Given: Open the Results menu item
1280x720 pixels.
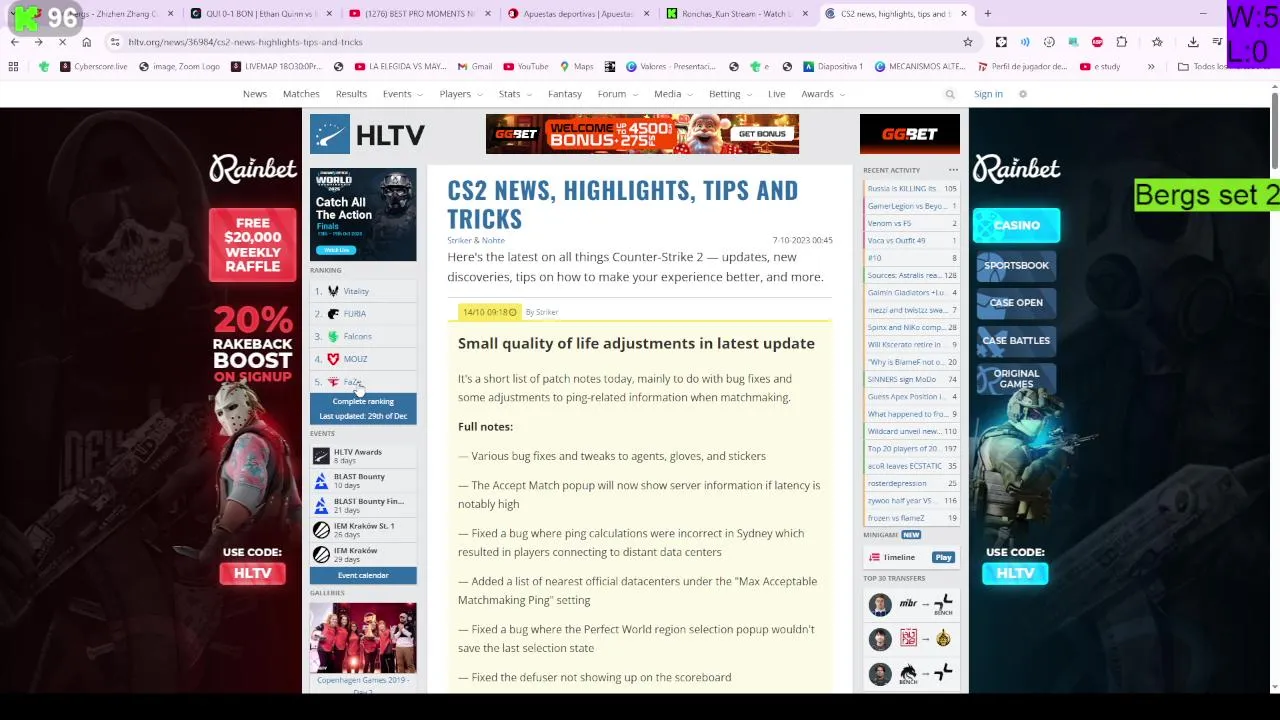Looking at the screenshot, I should [351, 94].
